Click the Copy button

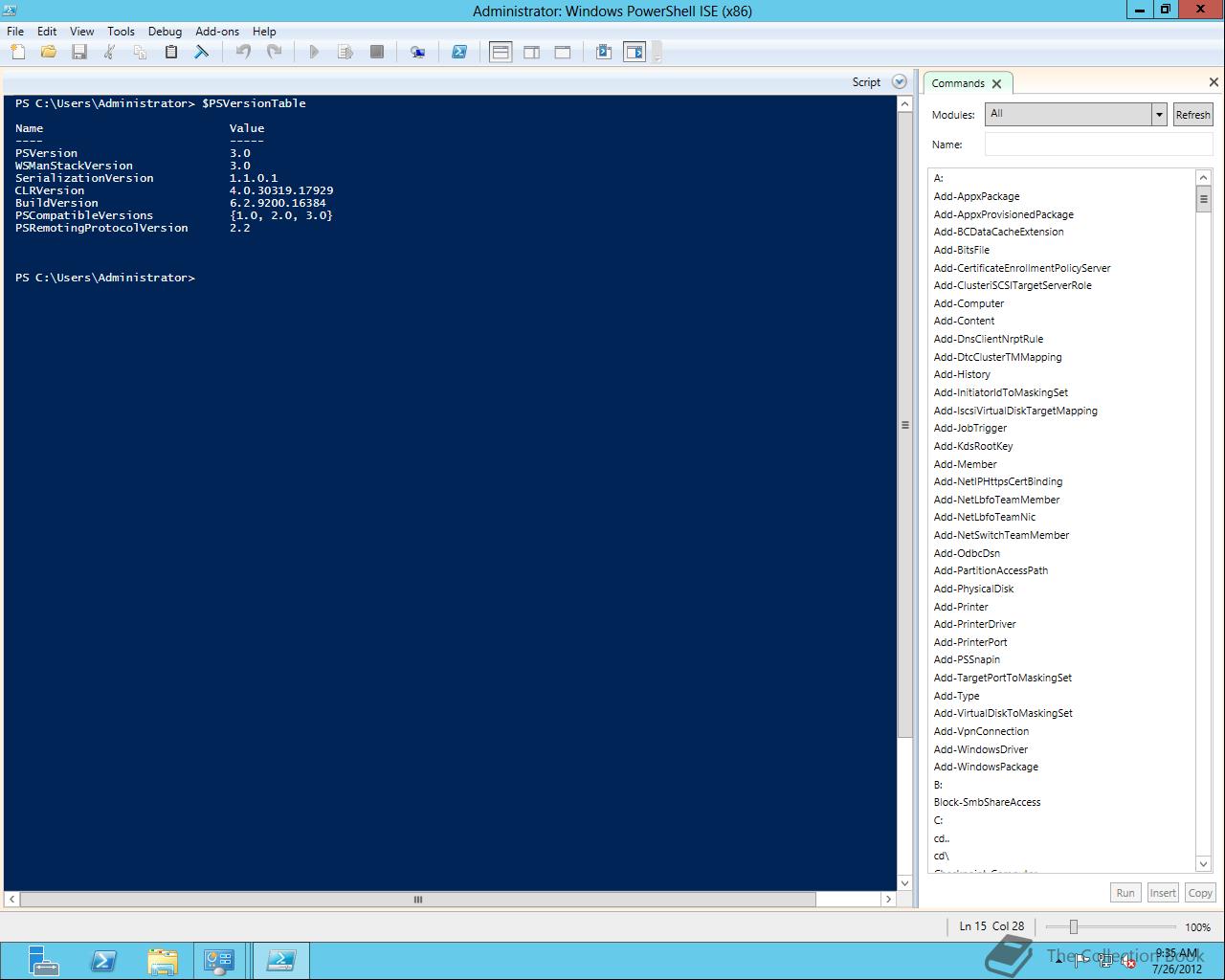pyautogui.click(x=1200, y=892)
